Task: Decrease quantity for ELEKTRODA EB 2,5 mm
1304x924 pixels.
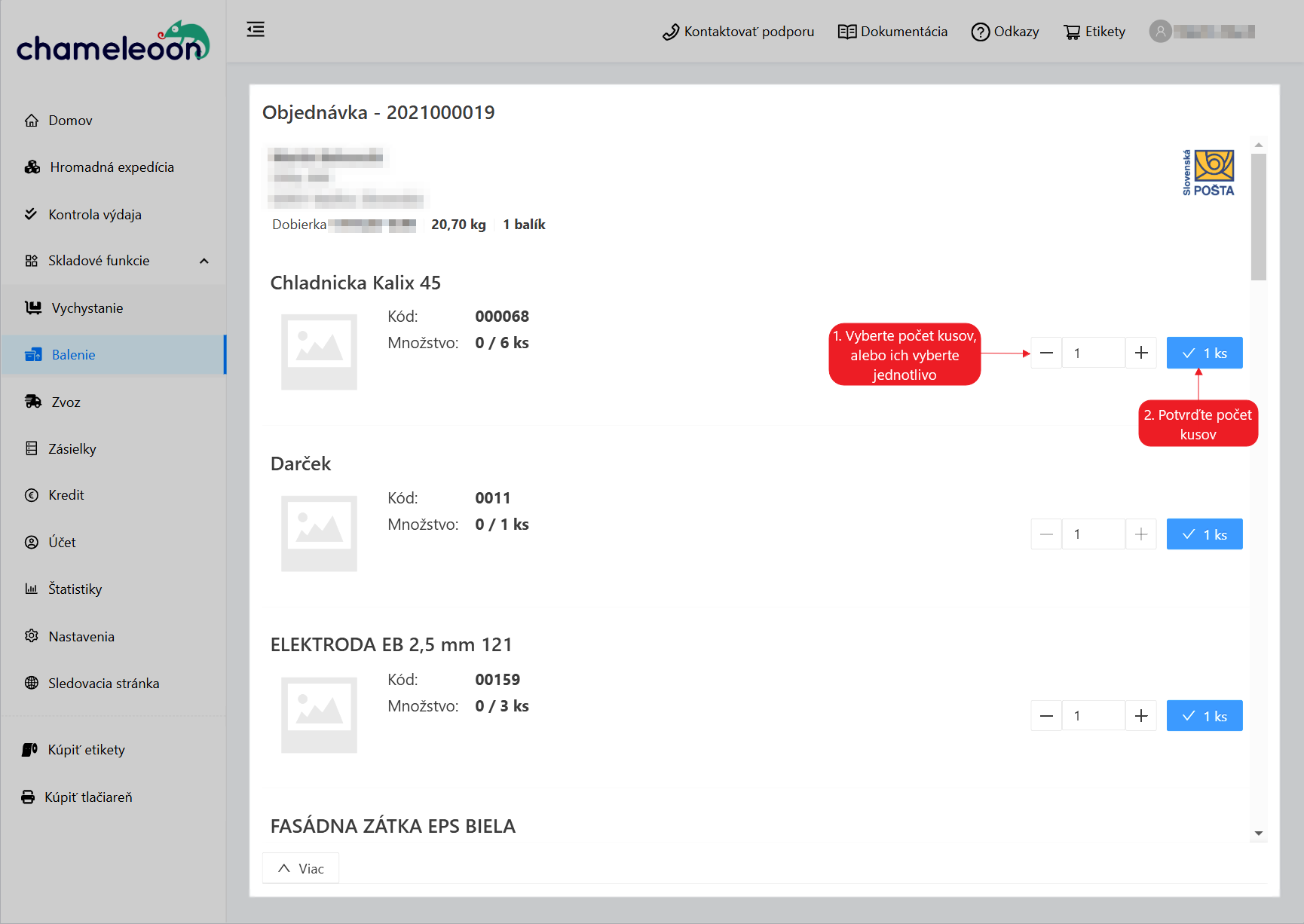Action: pos(1046,716)
